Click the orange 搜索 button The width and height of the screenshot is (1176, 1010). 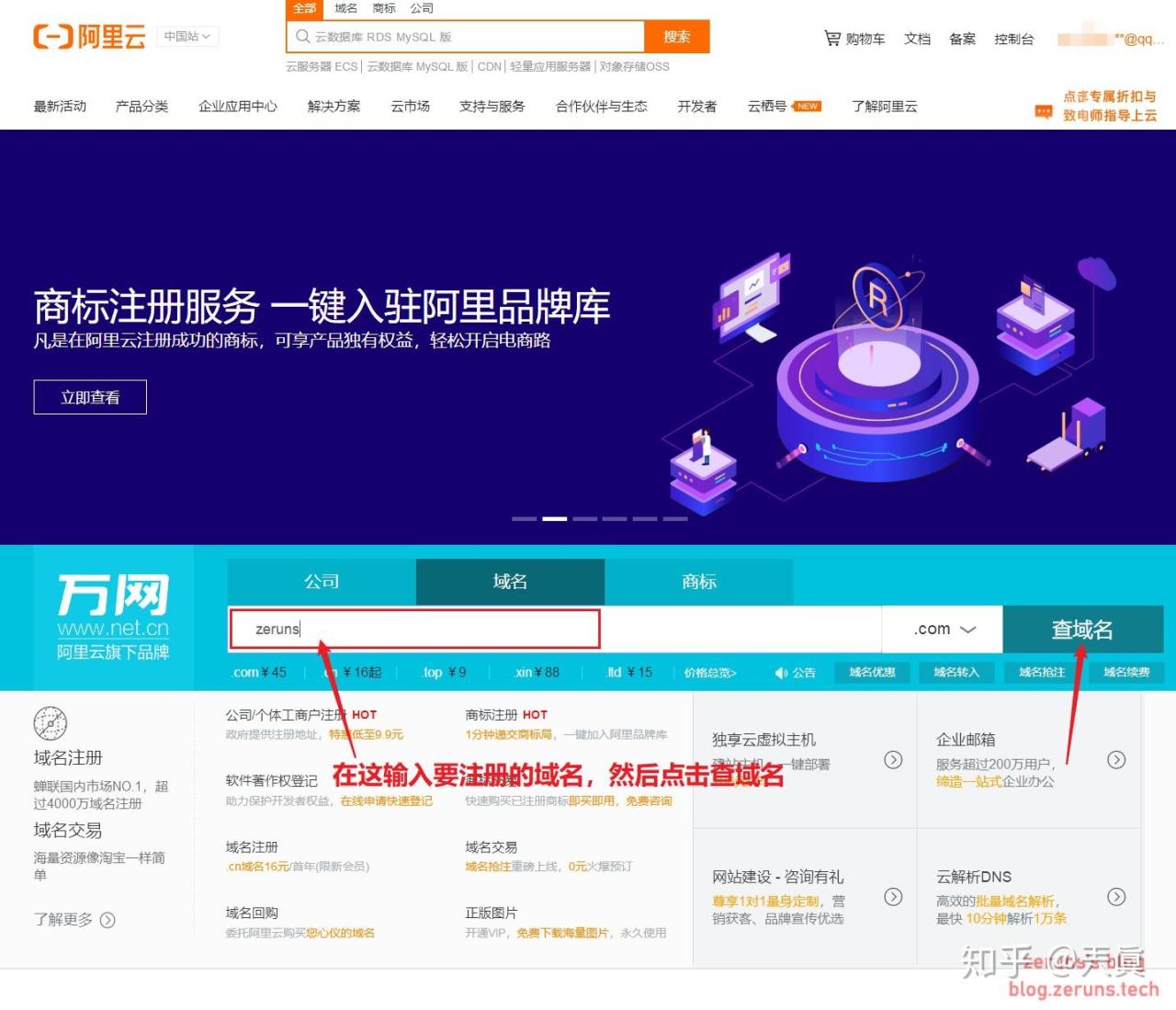coord(677,37)
